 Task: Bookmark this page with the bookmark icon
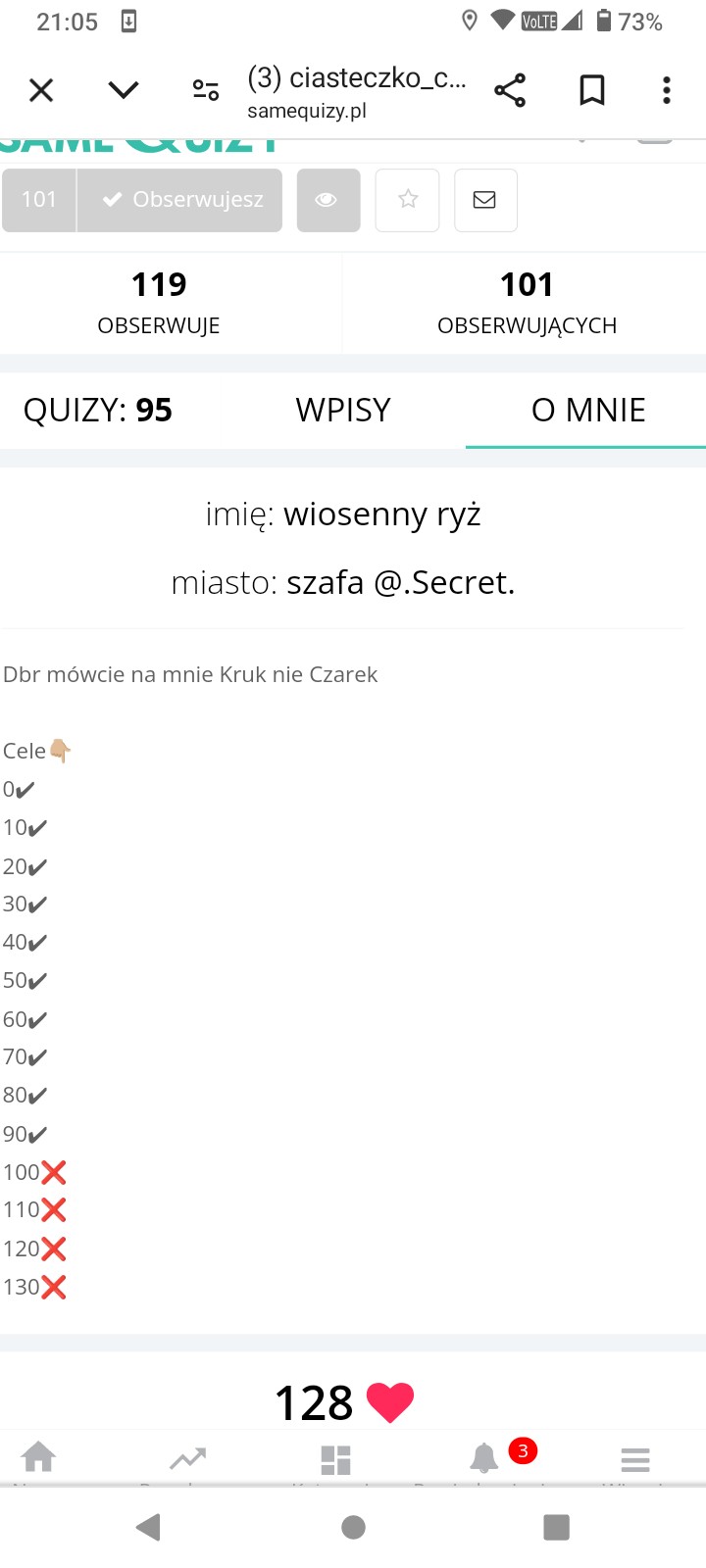tap(591, 90)
